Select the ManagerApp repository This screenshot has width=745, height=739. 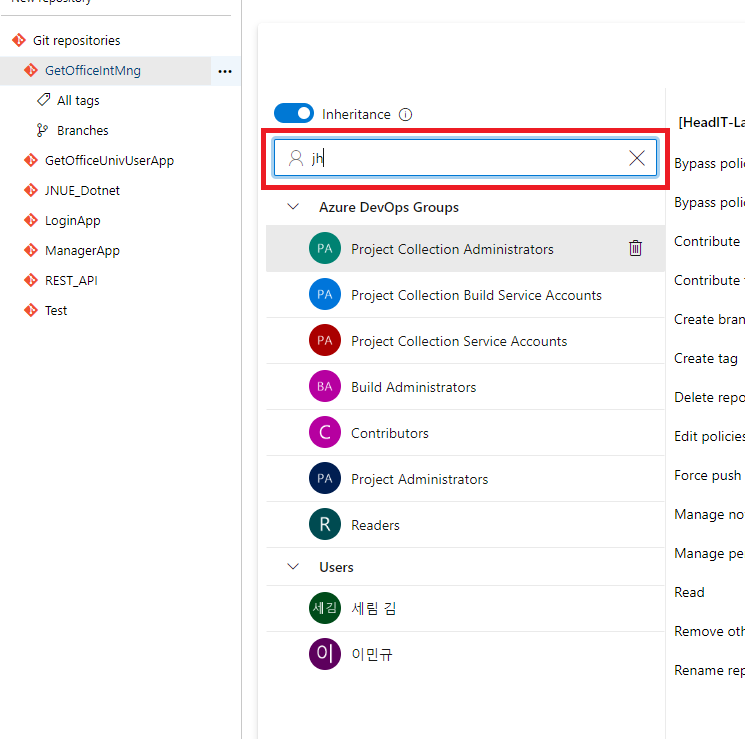82,251
